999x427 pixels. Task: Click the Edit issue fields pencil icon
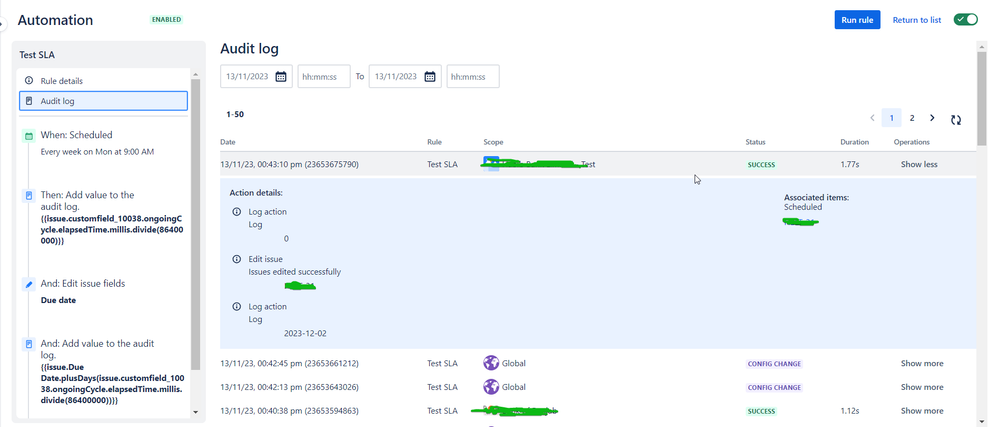pyautogui.click(x=28, y=284)
